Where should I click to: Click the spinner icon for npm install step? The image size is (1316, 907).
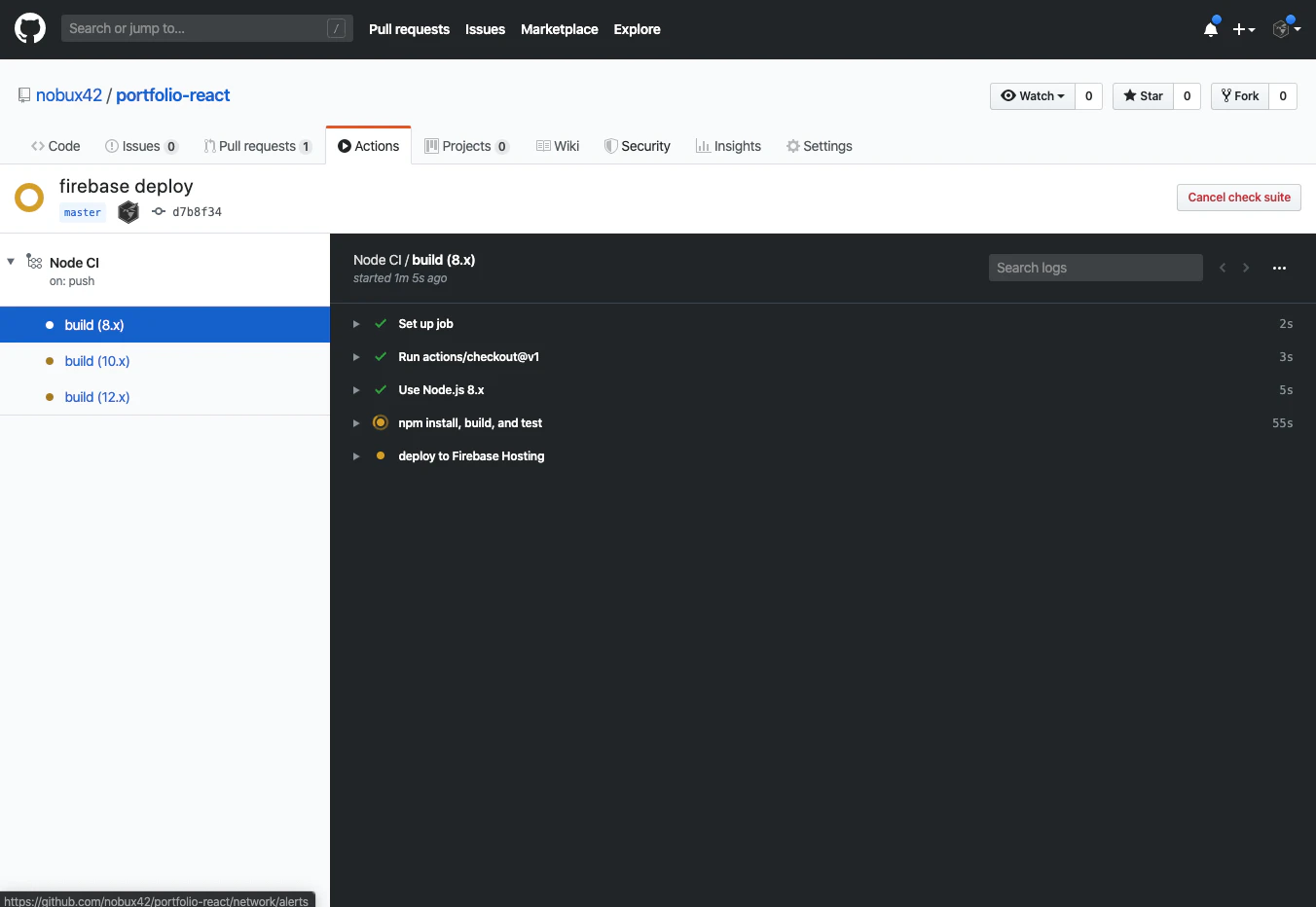pyautogui.click(x=381, y=422)
